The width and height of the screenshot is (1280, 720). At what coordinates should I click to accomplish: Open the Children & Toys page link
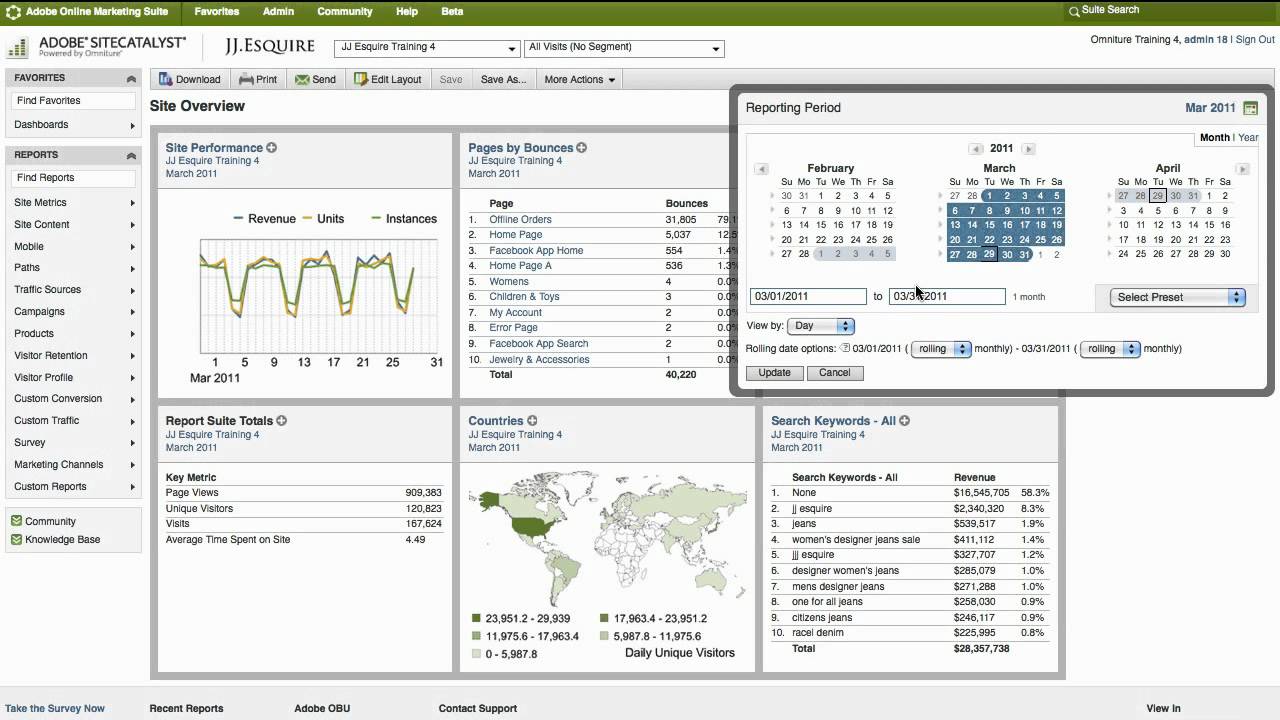coord(524,297)
